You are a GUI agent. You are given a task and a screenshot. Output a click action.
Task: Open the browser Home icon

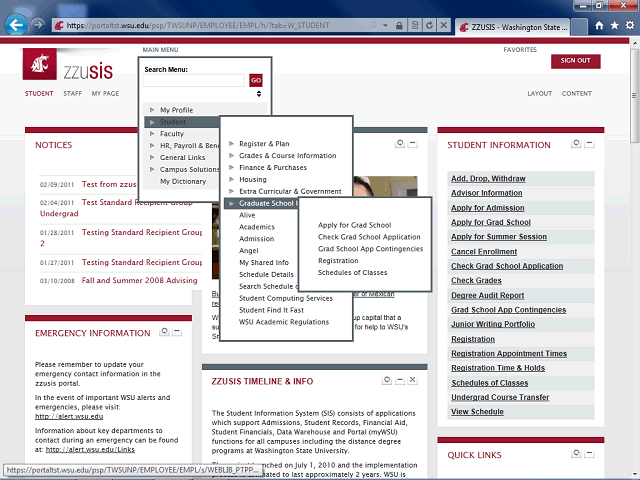[x=599, y=26]
